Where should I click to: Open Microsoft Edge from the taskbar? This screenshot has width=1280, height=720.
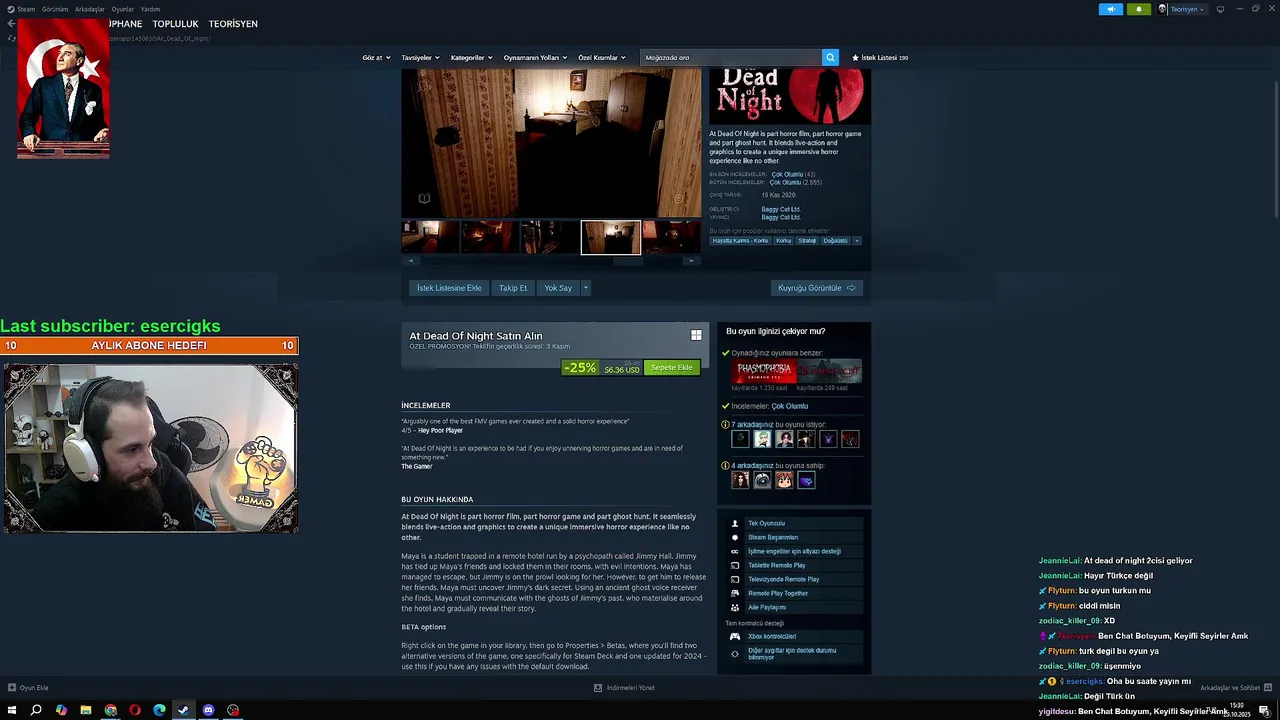coord(159,710)
